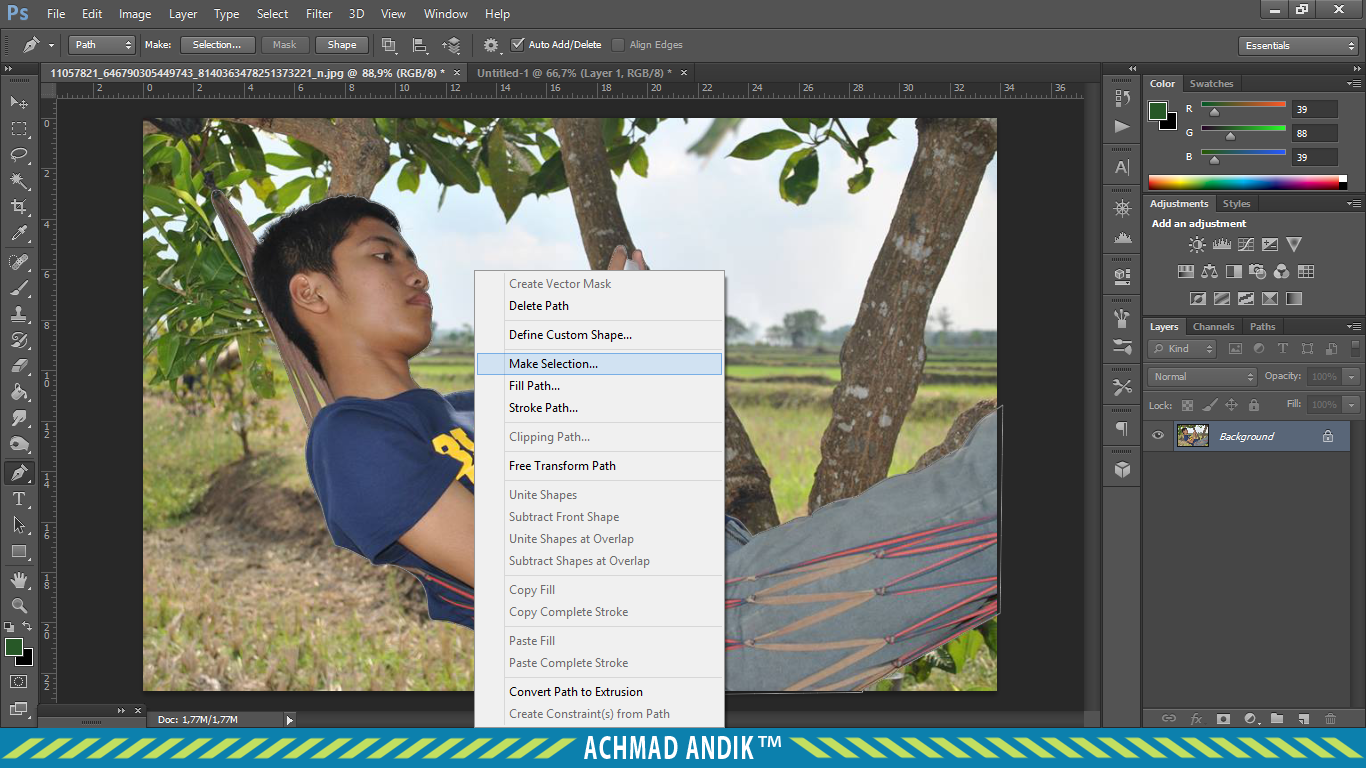Click the Shape button in options bar
The height and width of the screenshot is (768, 1366).
pyautogui.click(x=342, y=45)
